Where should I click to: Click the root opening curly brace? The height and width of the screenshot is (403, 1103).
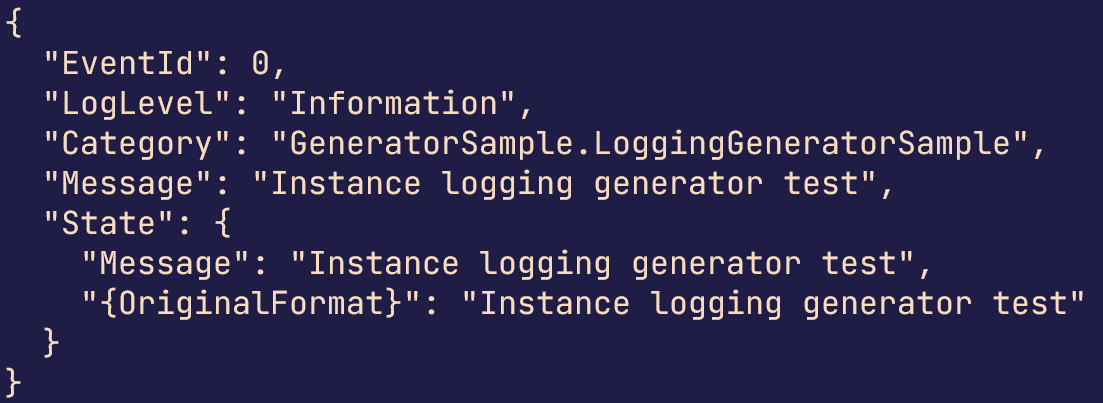13,23
